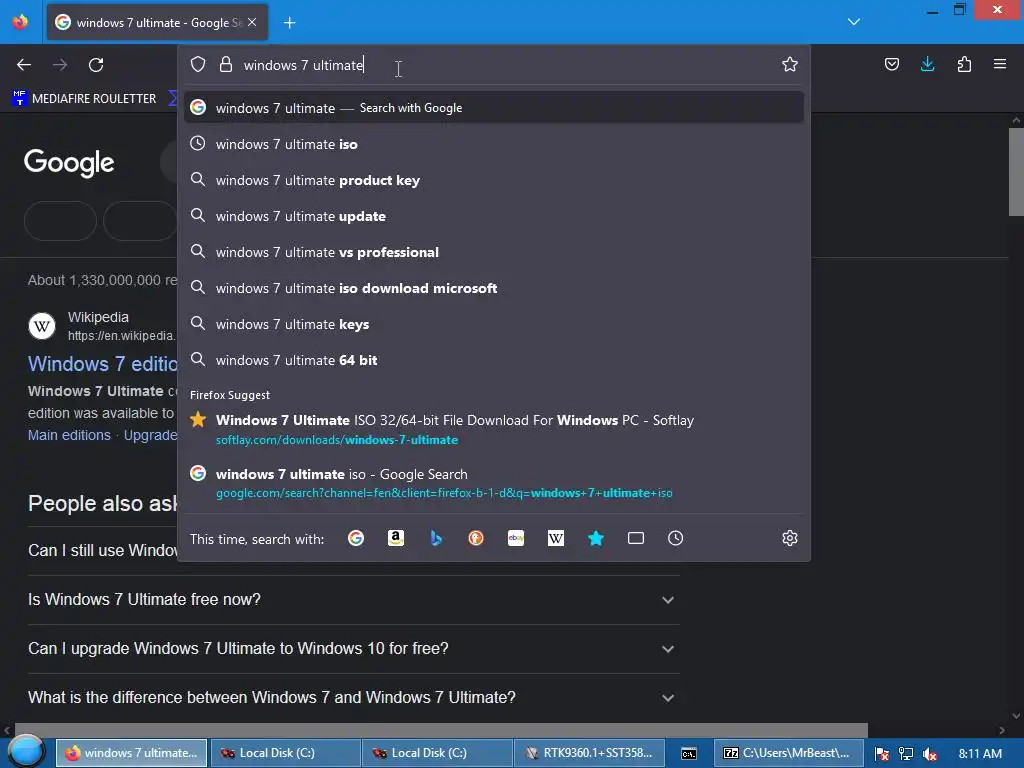
Task: Open the Downloads panel arrow icon
Action: [x=927, y=64]
